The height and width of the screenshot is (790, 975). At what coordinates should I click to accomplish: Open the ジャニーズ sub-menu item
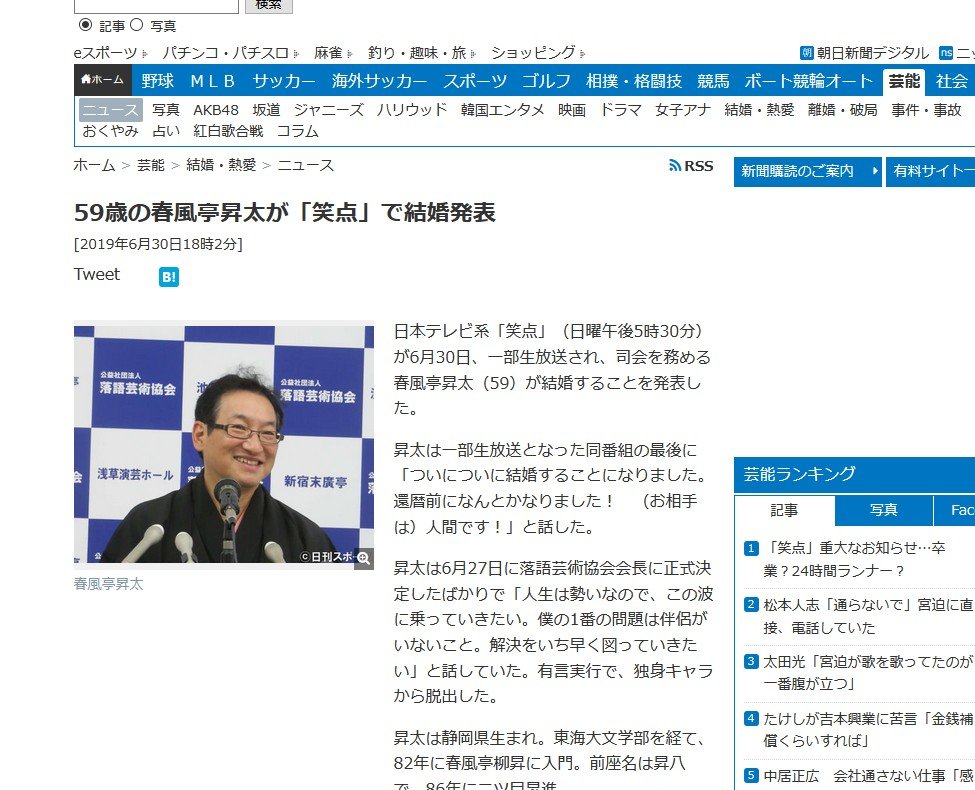click(x=328, y=110)
